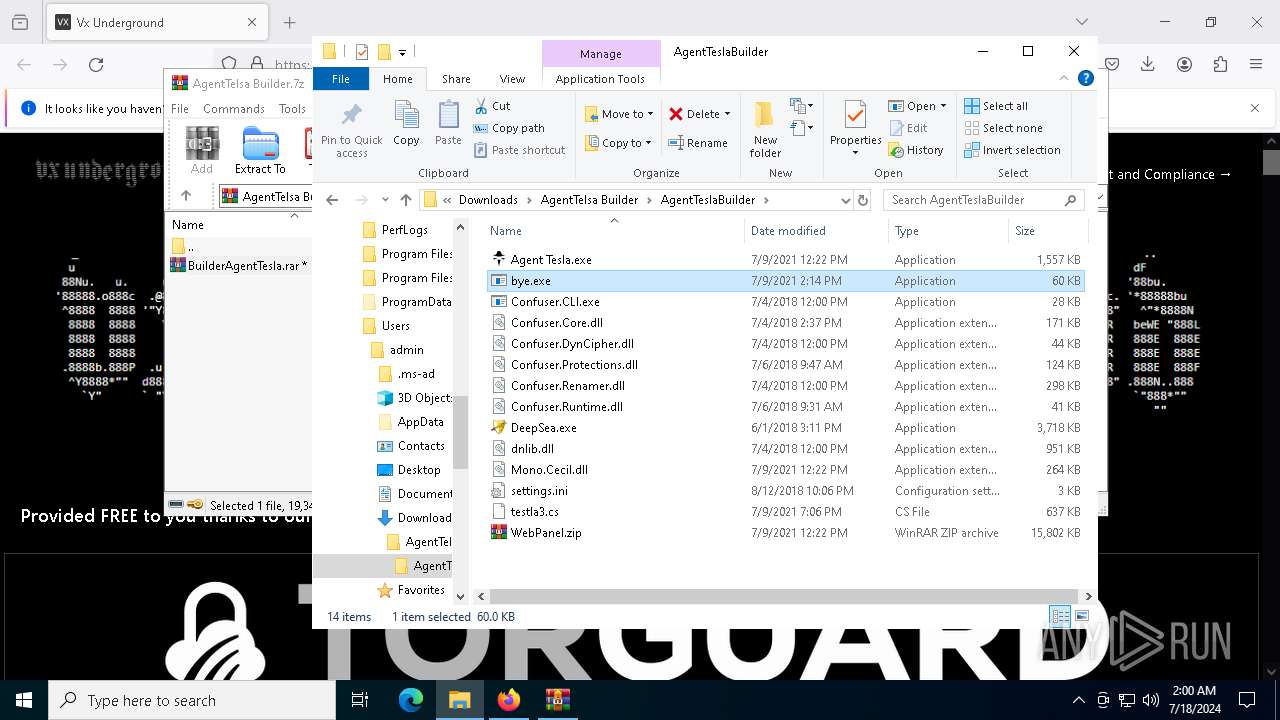Click the Windows Start button
The width and height of the screenshot is (1280, 720).
pyautogui.click(x=24, y=700)
